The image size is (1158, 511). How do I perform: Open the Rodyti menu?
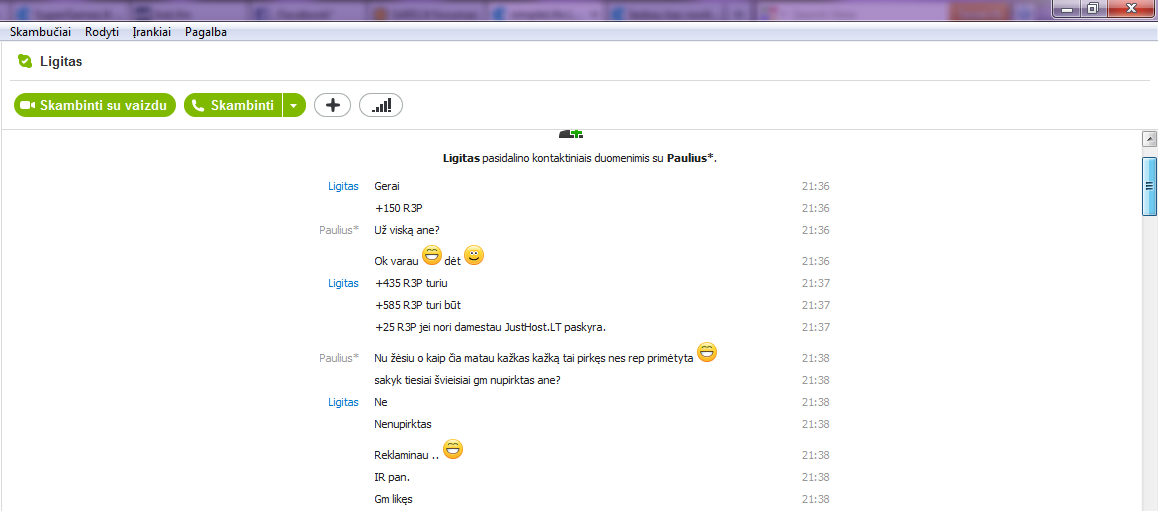102,32
